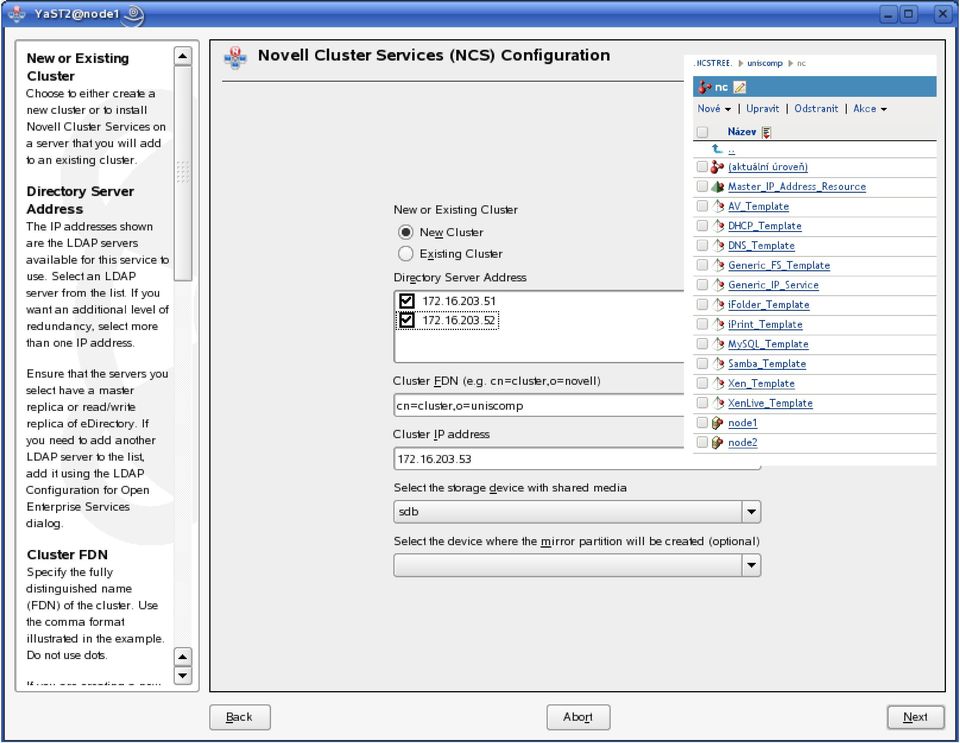The height and width of the screenshot is (743, 960).
Task: Click the Next button
Action: coord(915,717)
